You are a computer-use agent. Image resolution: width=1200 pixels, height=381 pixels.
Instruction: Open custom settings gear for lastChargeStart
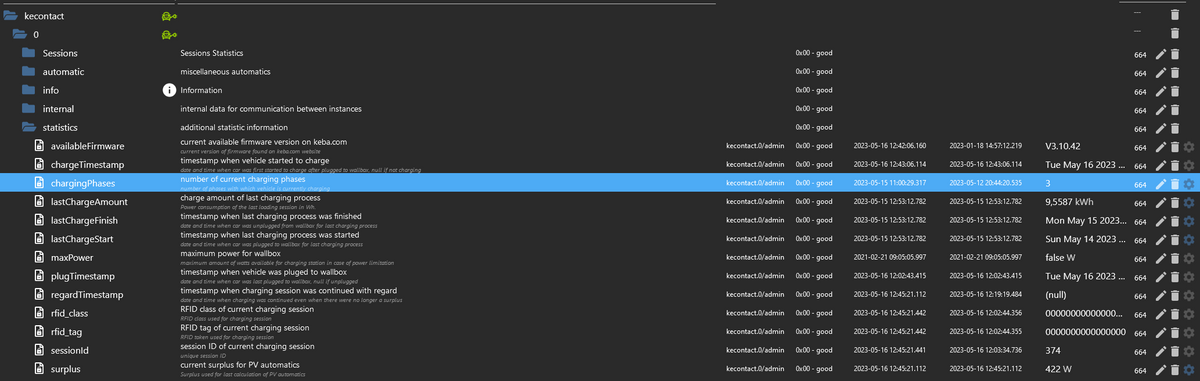coord(1188,240)
